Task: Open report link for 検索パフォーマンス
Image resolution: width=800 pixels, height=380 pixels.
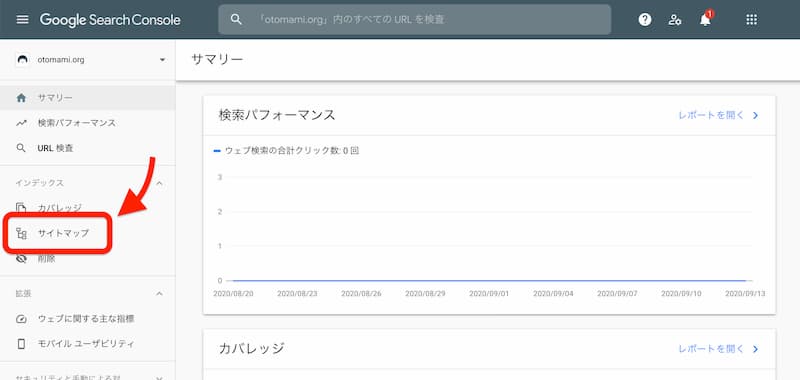Action: tap(711, 115)
